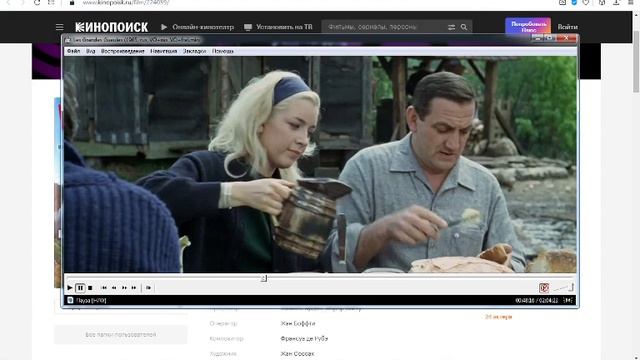Image resolution: width=640 pixels, height=360 pixels.
Task: Open the Файл menu in the player
Action: pos(73,51)
